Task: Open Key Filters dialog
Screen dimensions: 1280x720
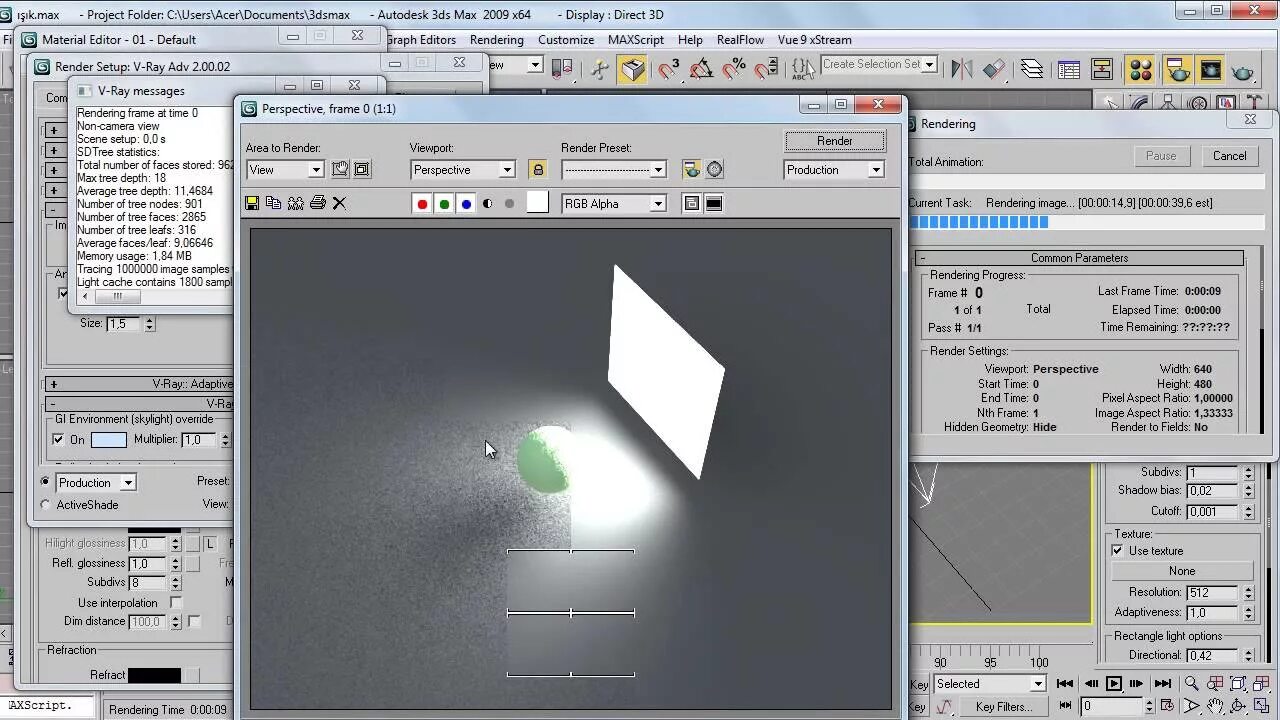Action: [1004, 707]
